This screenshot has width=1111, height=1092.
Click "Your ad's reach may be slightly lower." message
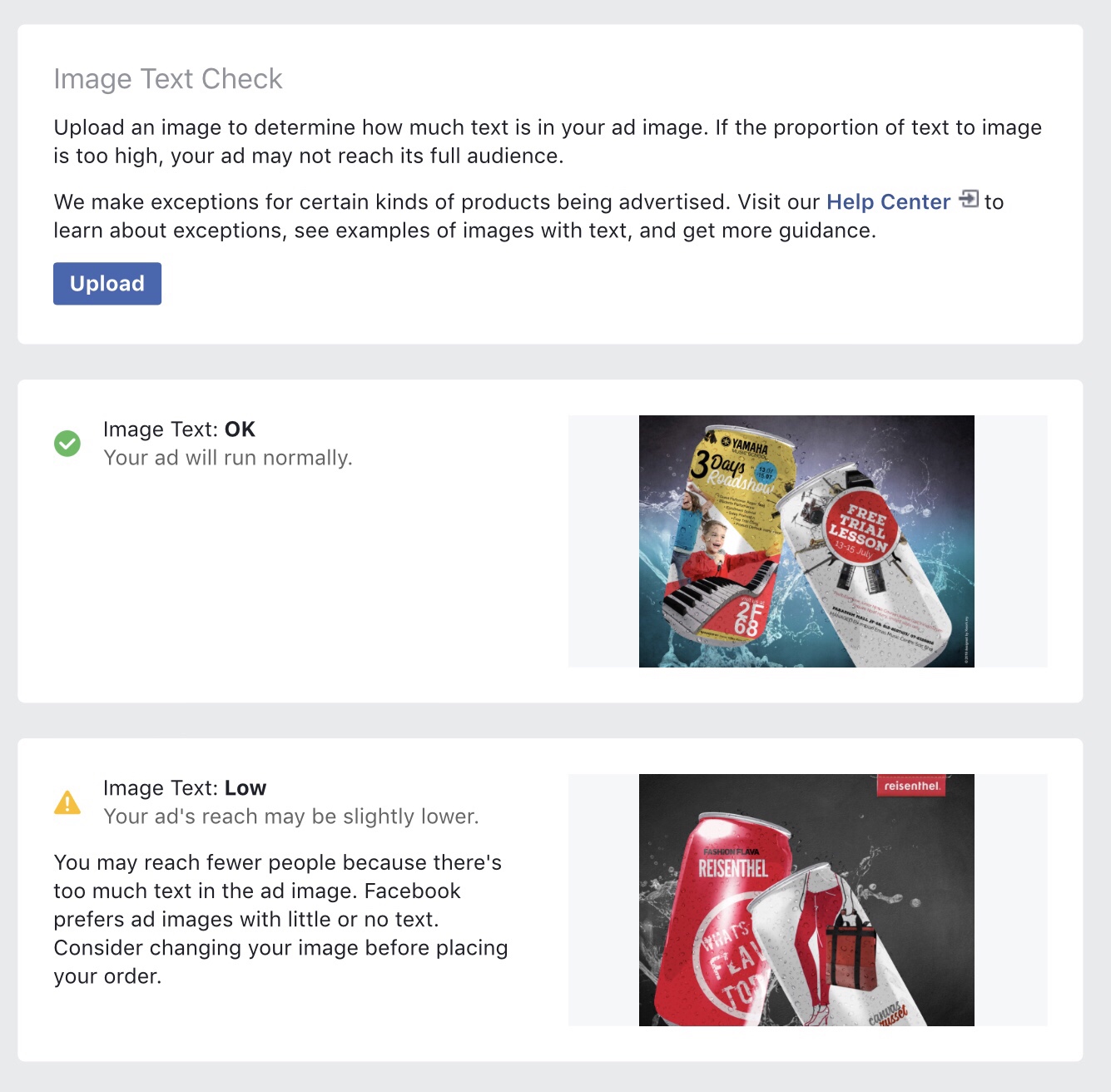click(x=291, y=817)
